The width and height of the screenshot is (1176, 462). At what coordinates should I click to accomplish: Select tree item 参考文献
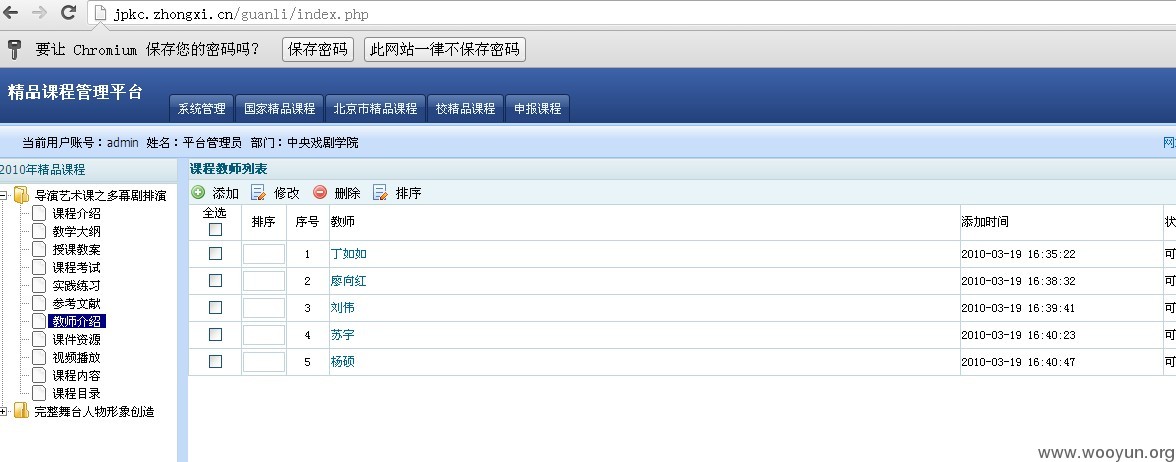tap(76, 304)
